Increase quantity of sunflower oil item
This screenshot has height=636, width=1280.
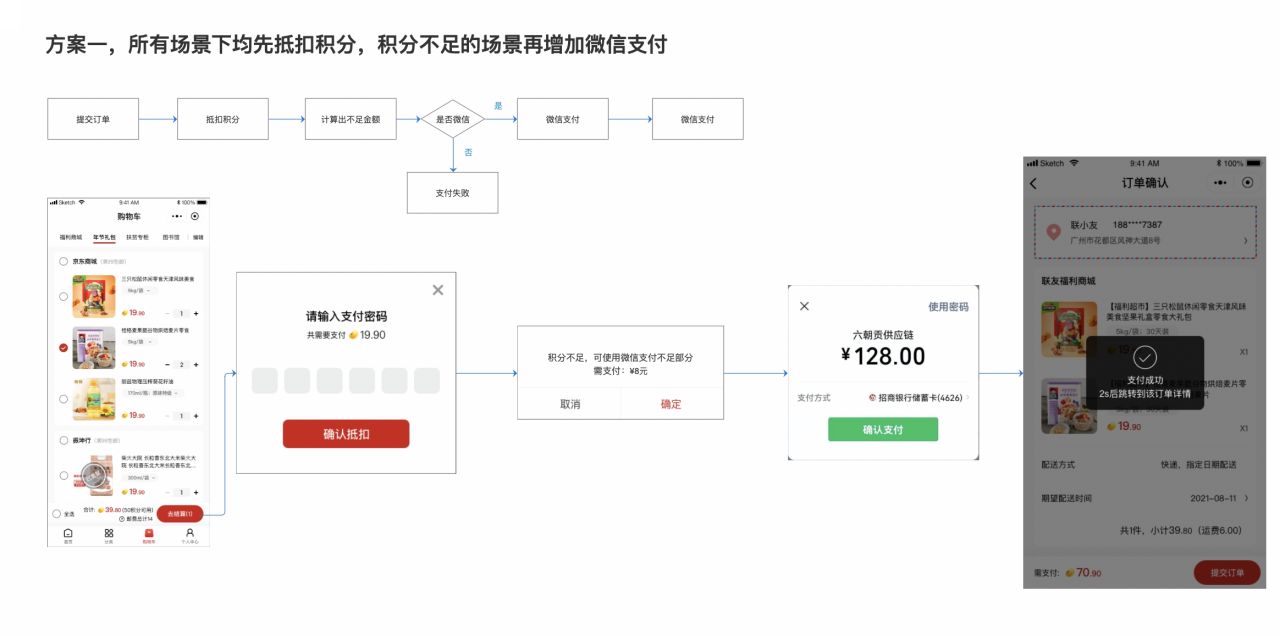pos(196,416)
